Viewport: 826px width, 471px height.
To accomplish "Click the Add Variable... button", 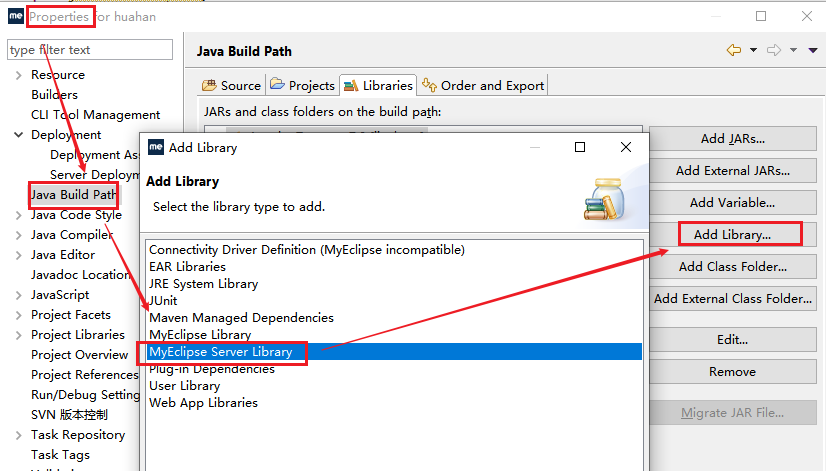I will tap(733, 203).
